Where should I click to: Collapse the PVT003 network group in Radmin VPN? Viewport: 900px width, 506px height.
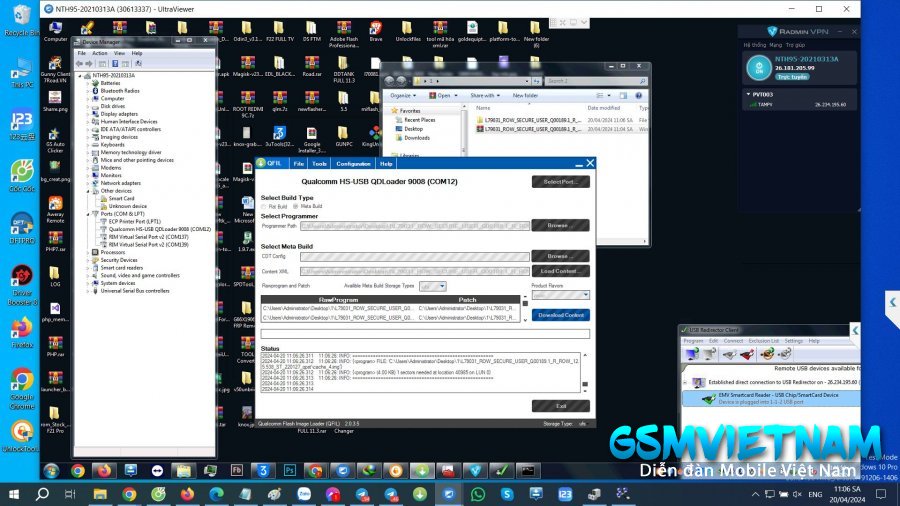[x=748, y=94]
